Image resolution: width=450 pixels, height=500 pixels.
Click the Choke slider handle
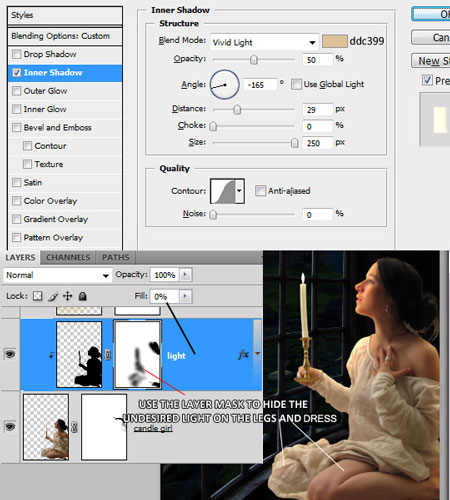click(x=213, y=126)
